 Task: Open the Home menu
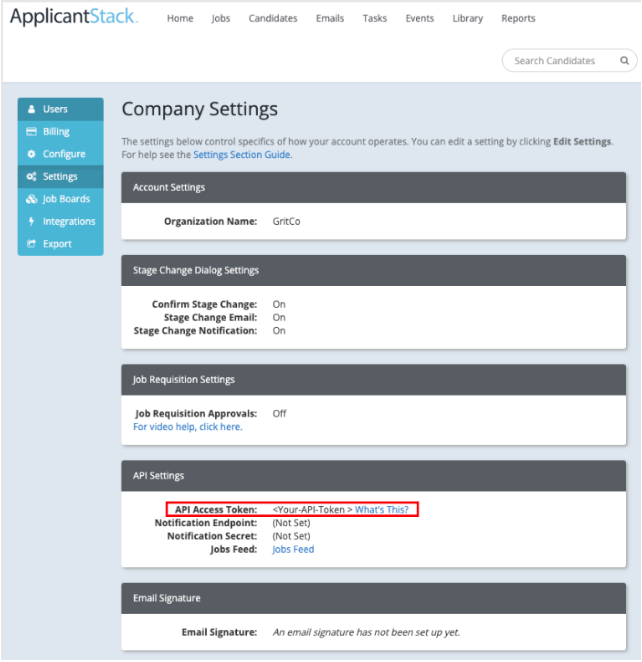tap(180, 19)
